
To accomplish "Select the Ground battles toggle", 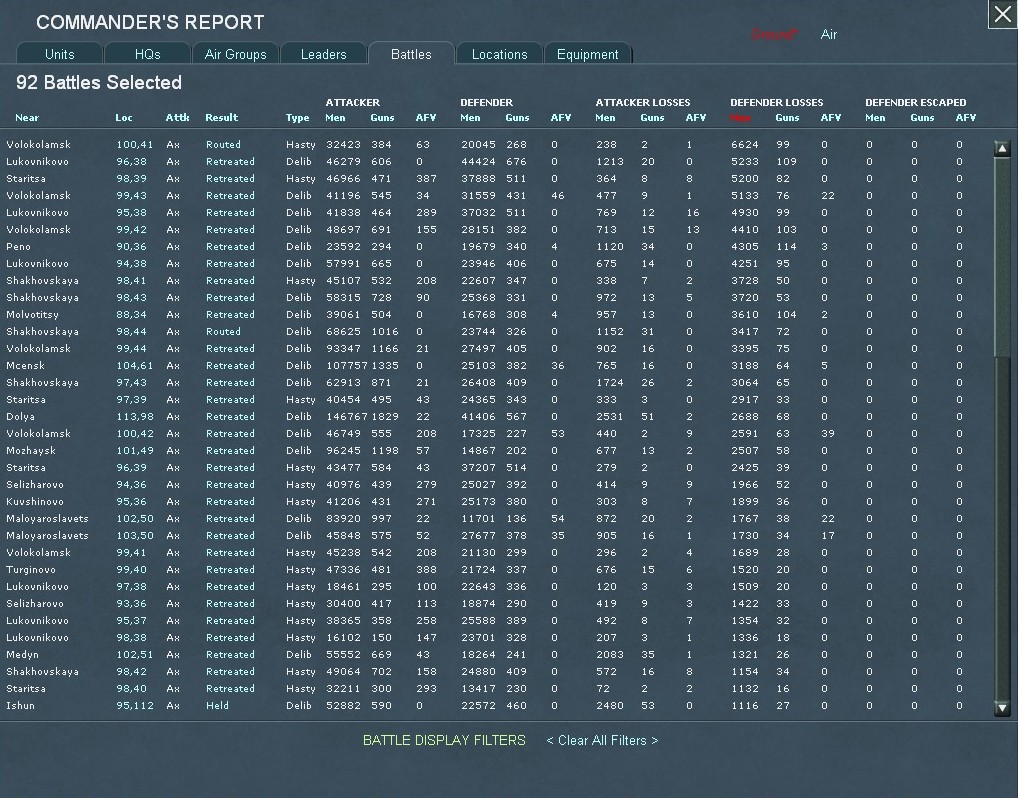I will [x=775, y=34].
